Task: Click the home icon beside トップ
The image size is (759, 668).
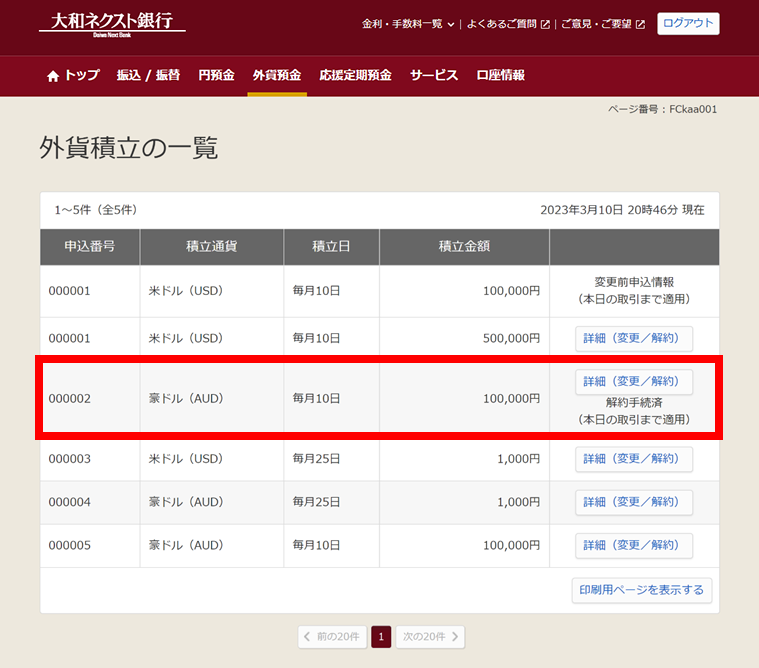Action: click(x=53, y=76)
